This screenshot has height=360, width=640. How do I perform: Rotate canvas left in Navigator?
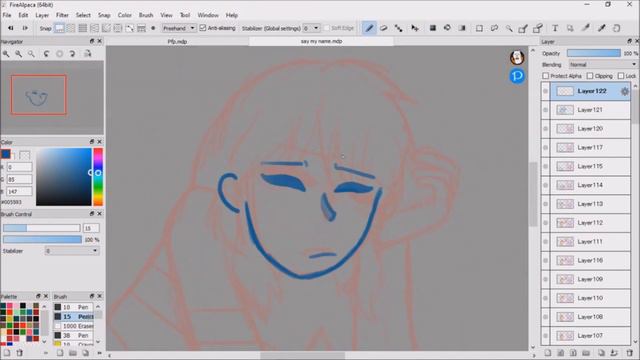coord(46,54)
